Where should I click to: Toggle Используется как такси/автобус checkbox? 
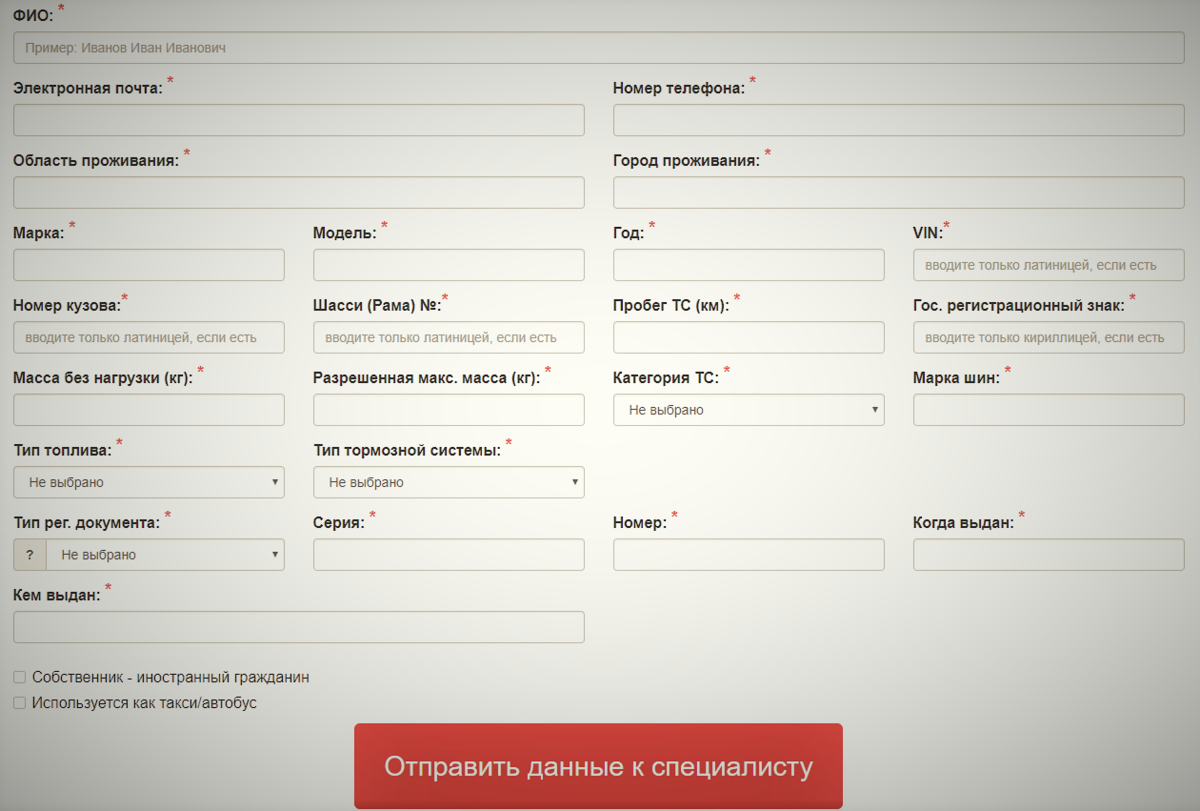(19, 703)
